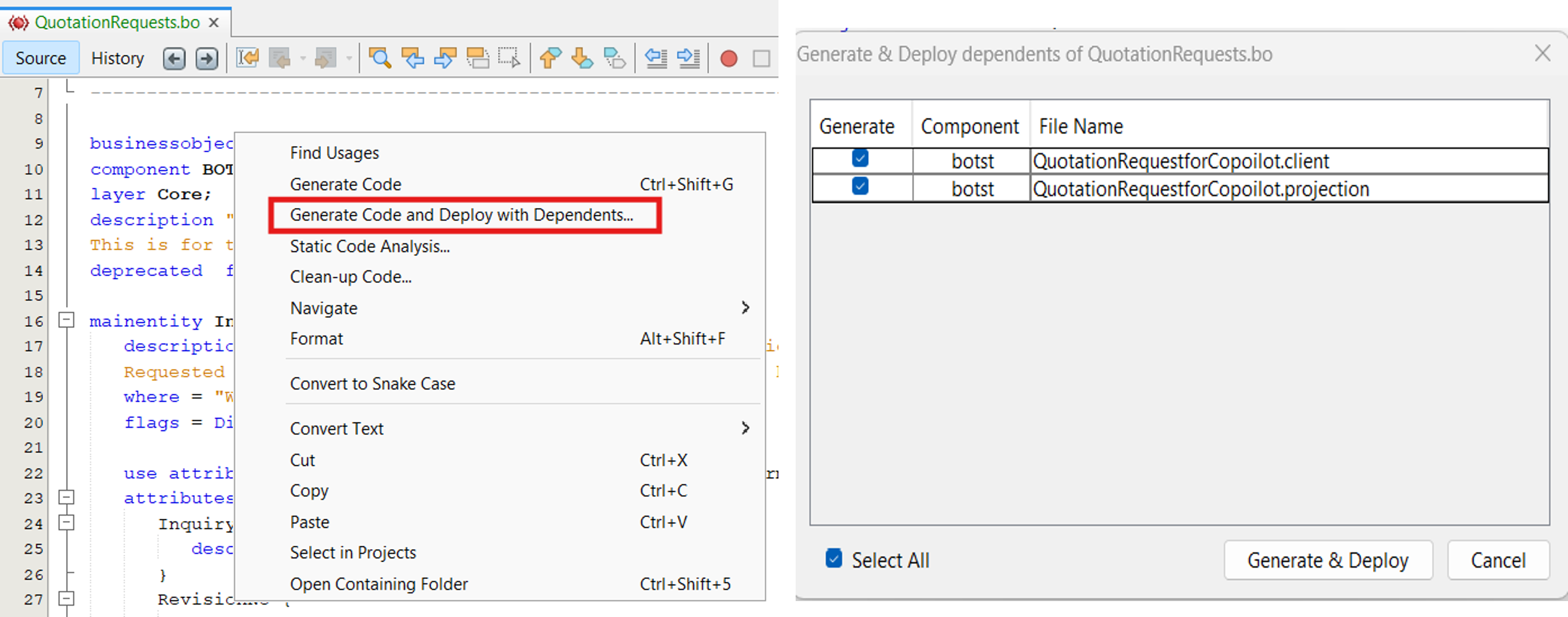Collapse the fold at line 24

tap(66, 522)
